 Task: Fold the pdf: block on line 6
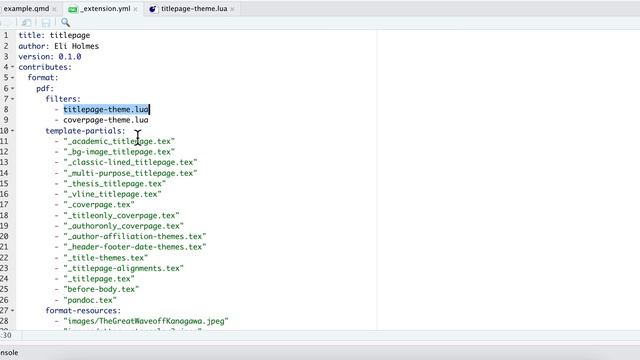[x=13, y=89]
